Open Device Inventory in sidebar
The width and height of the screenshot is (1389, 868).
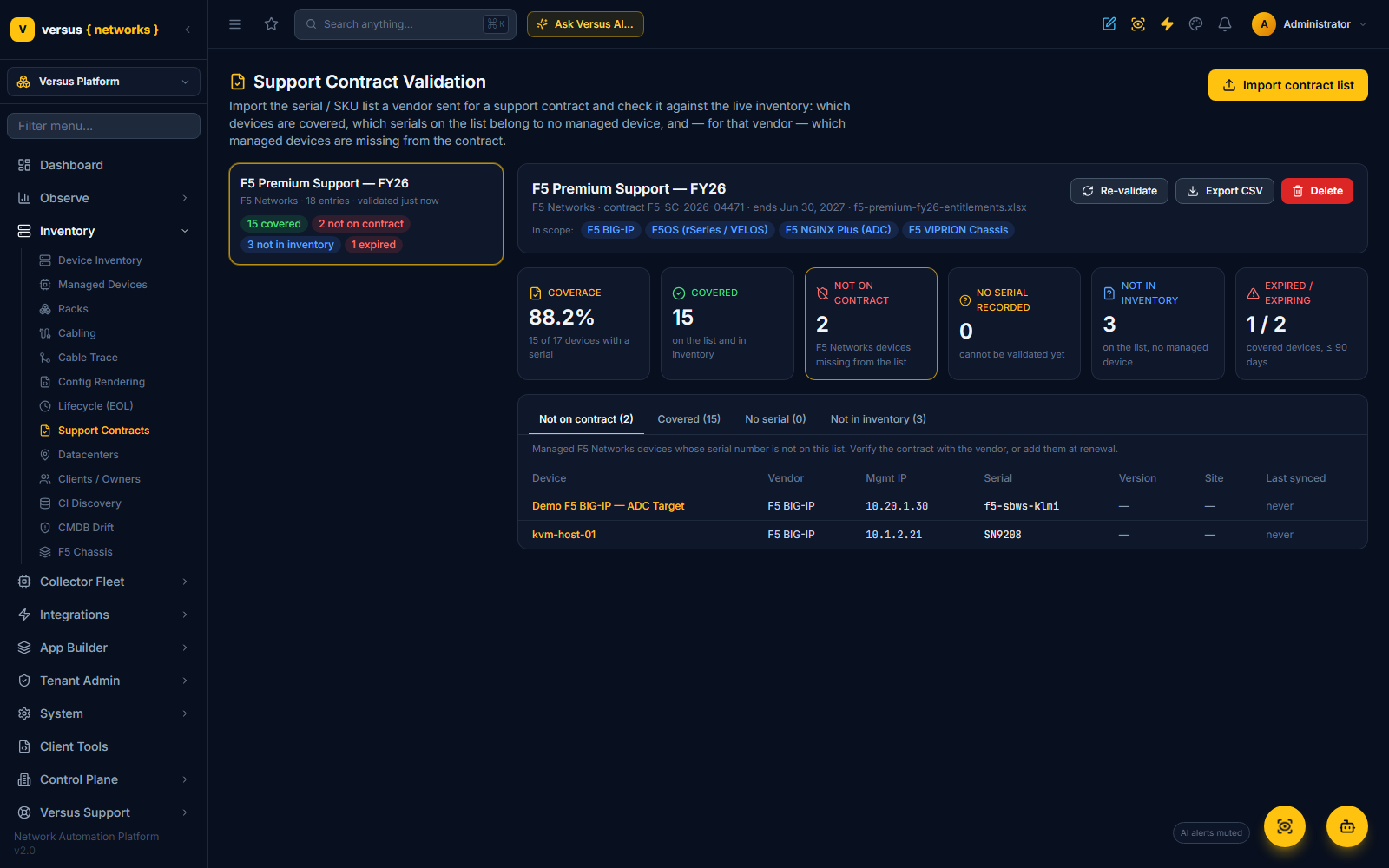[x=100, y=260]
